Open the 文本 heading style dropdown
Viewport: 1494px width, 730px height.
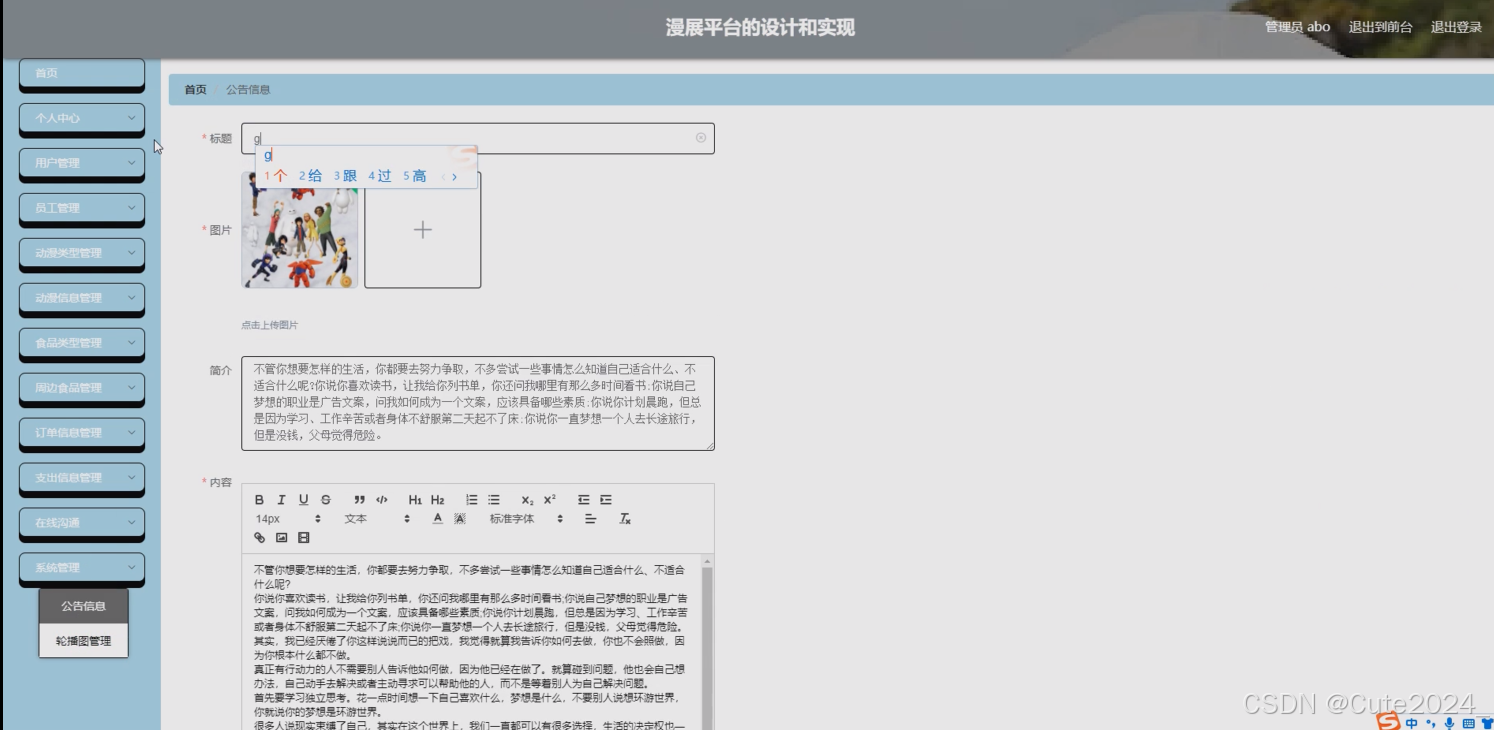coord(377,519)
